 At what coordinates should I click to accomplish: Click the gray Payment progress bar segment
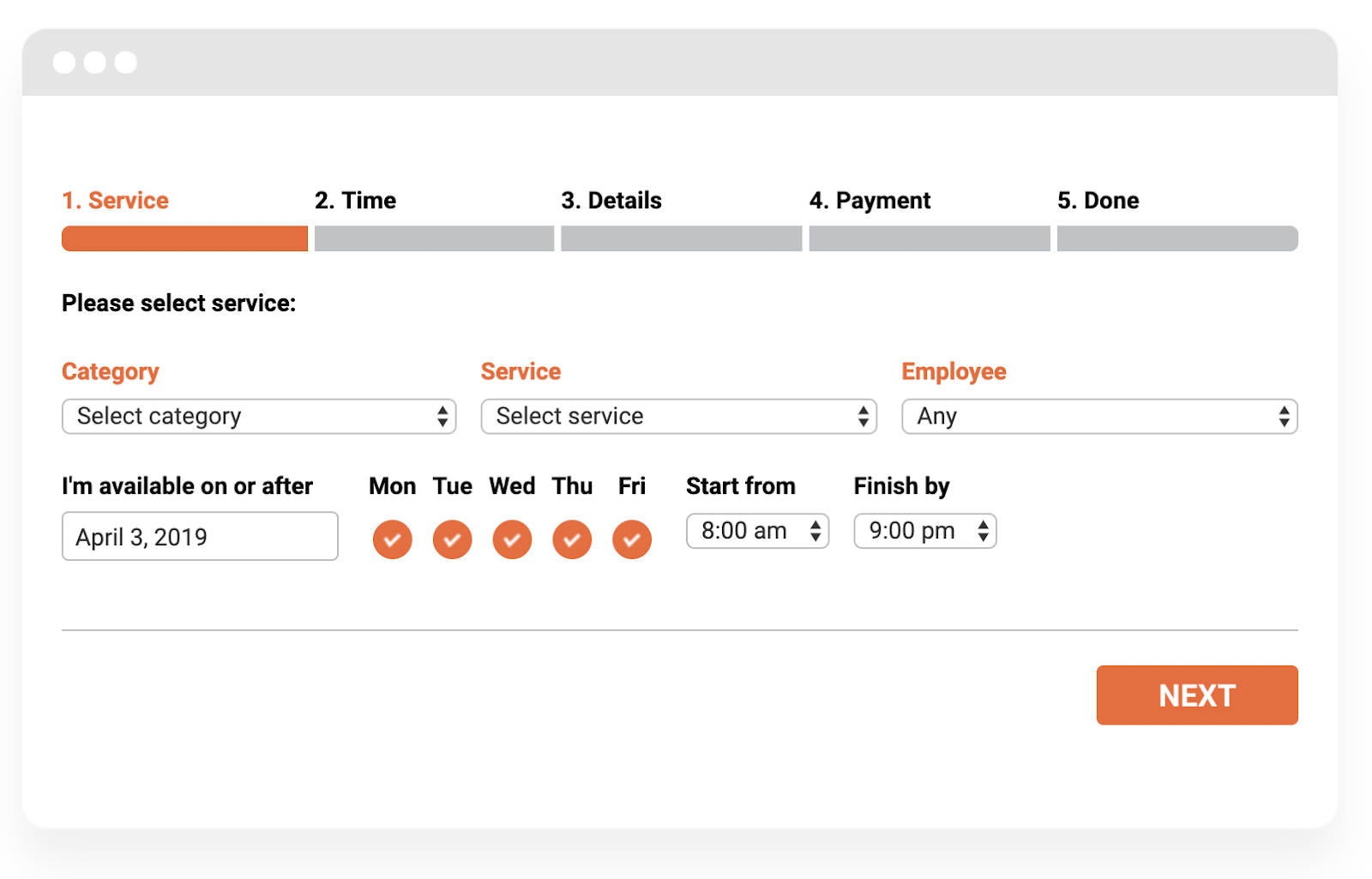click(930, 238)
